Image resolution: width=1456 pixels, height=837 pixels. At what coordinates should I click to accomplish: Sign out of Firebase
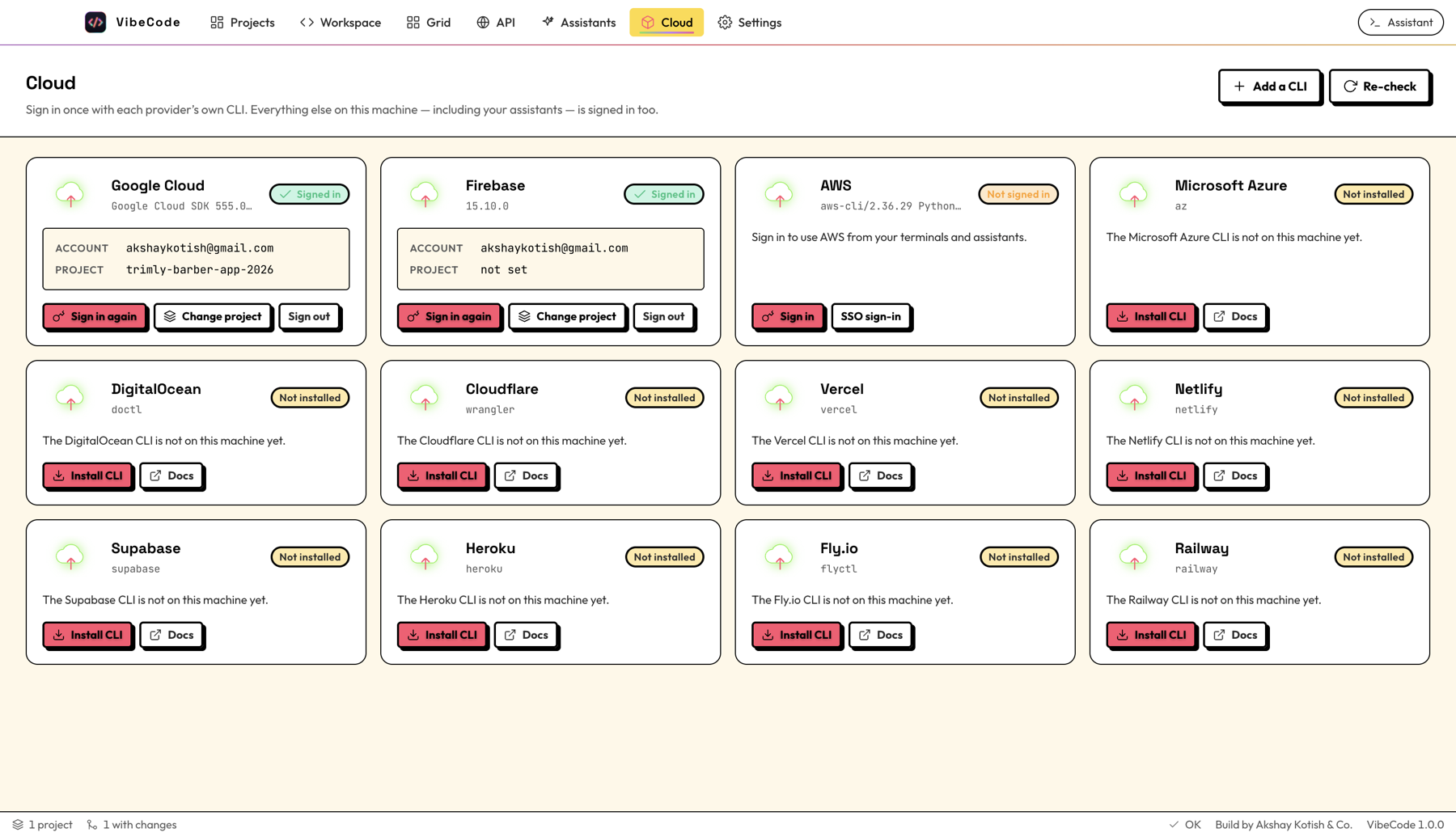[663, 316]
